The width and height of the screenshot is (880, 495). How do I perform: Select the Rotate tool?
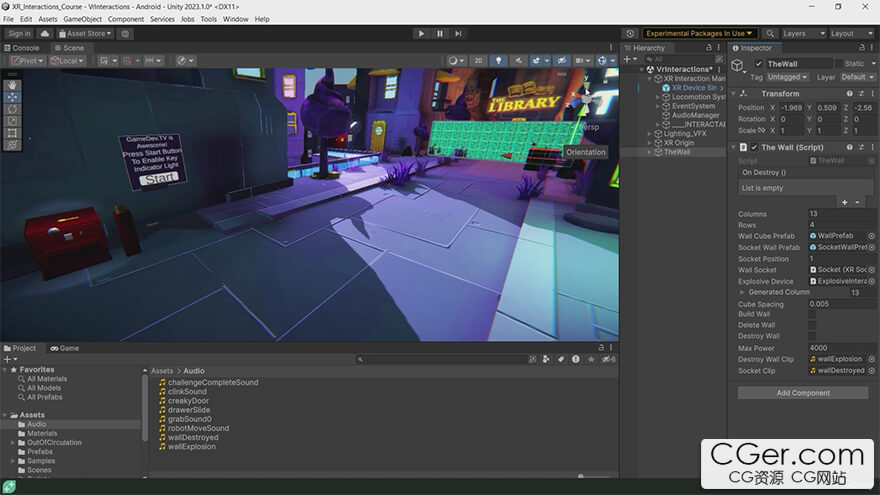coord(12,109)
